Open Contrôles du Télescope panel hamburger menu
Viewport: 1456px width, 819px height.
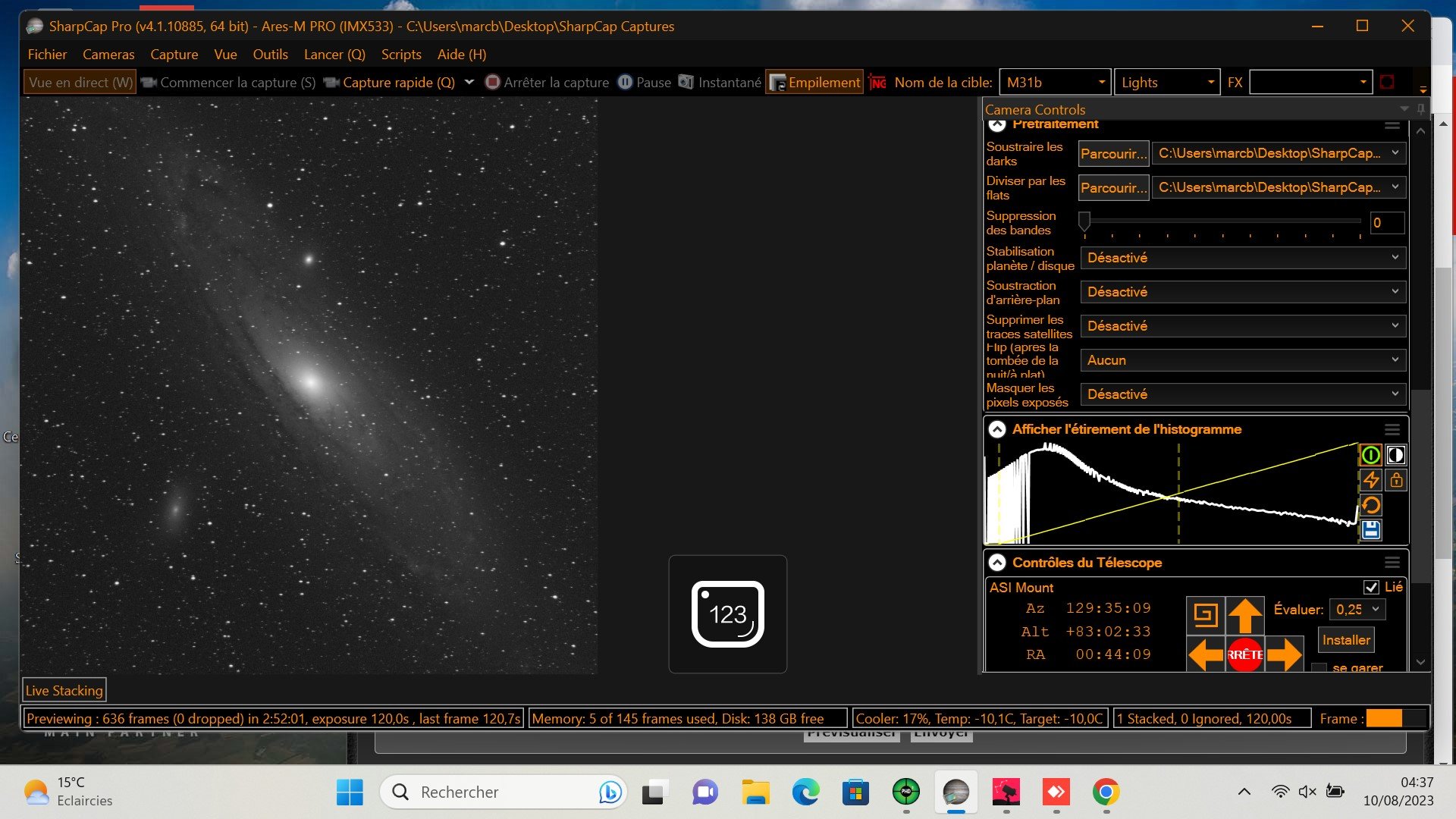click(1392, 563)
